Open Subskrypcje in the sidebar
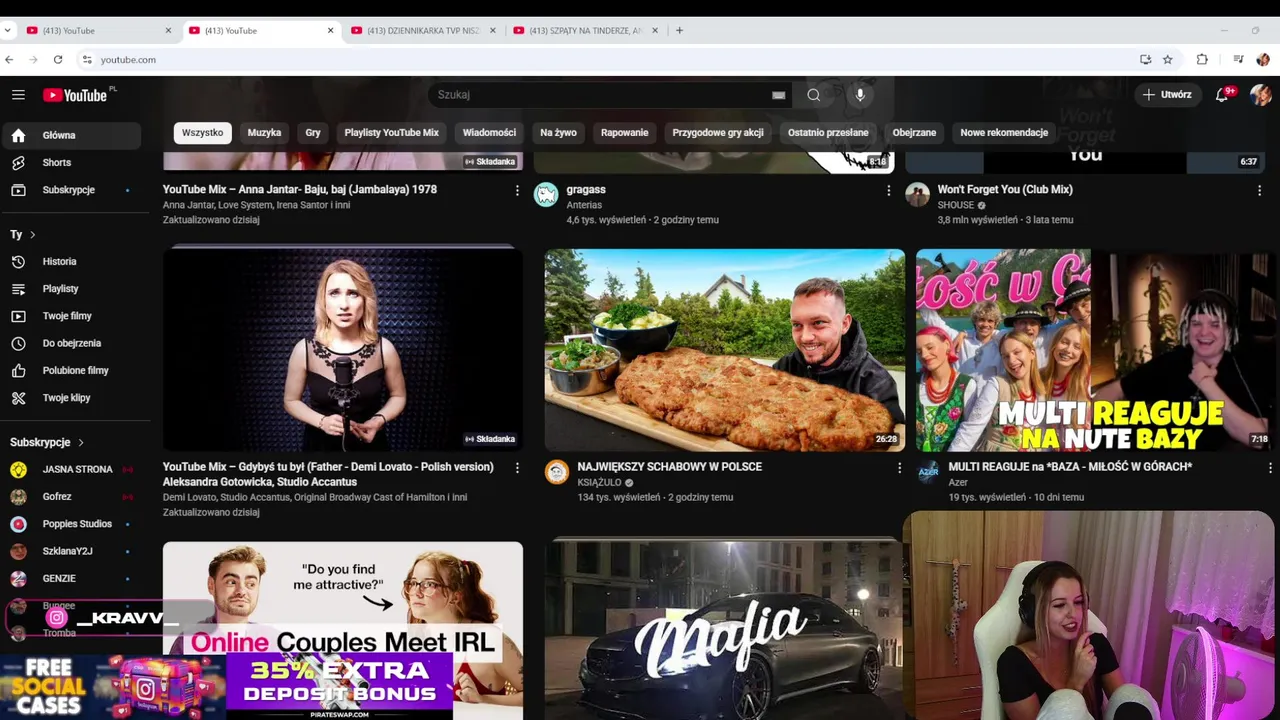 click(71, 190)
